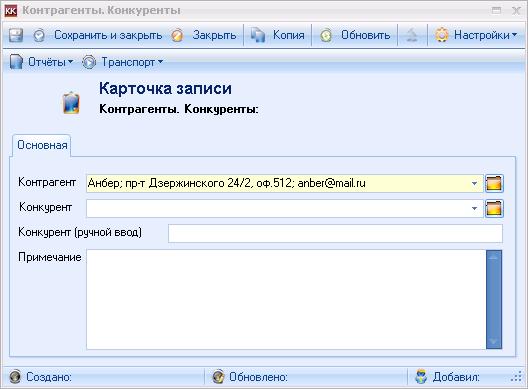Click Сохранить и закрыть button
Image resolution: width=528 pixels, height=389 pixels.
click(98, 35)
